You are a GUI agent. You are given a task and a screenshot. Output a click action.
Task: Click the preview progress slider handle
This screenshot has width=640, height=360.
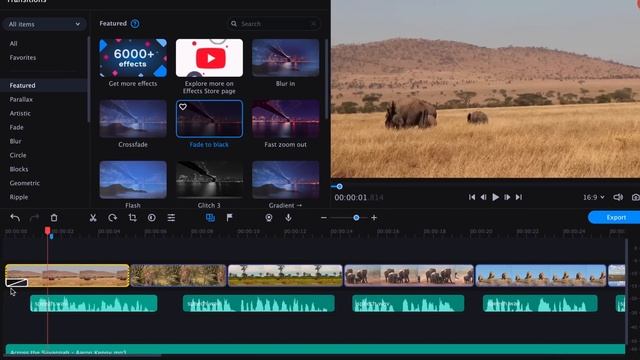pos(339,187)
